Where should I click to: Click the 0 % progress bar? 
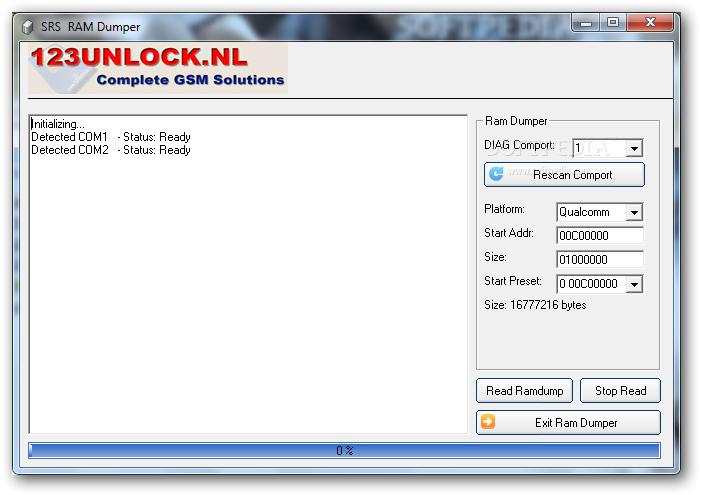[x=344, y=450]
